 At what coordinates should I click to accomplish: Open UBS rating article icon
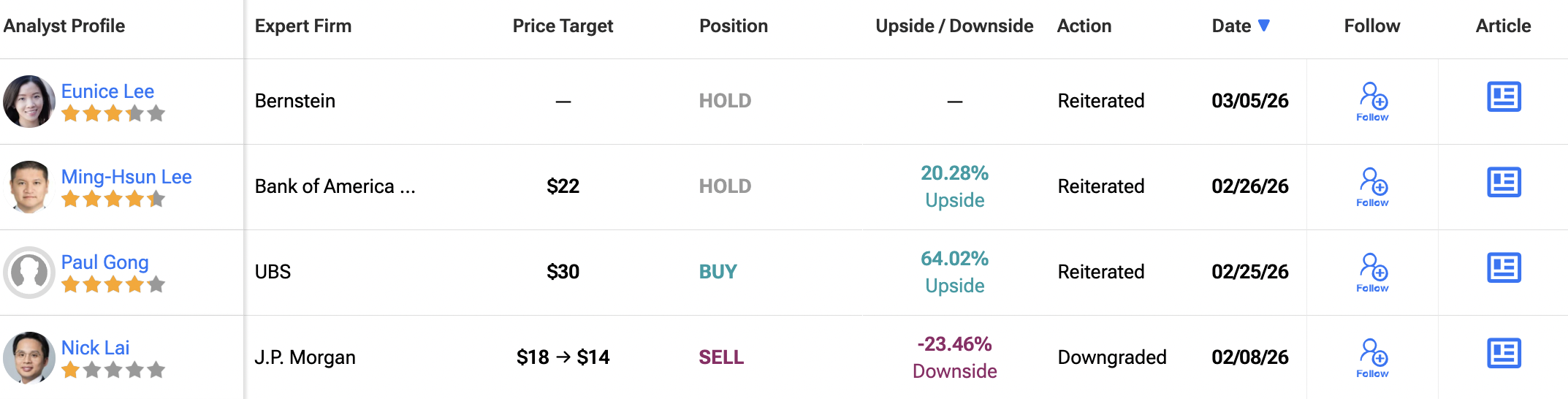click(x=1504, y=268)
